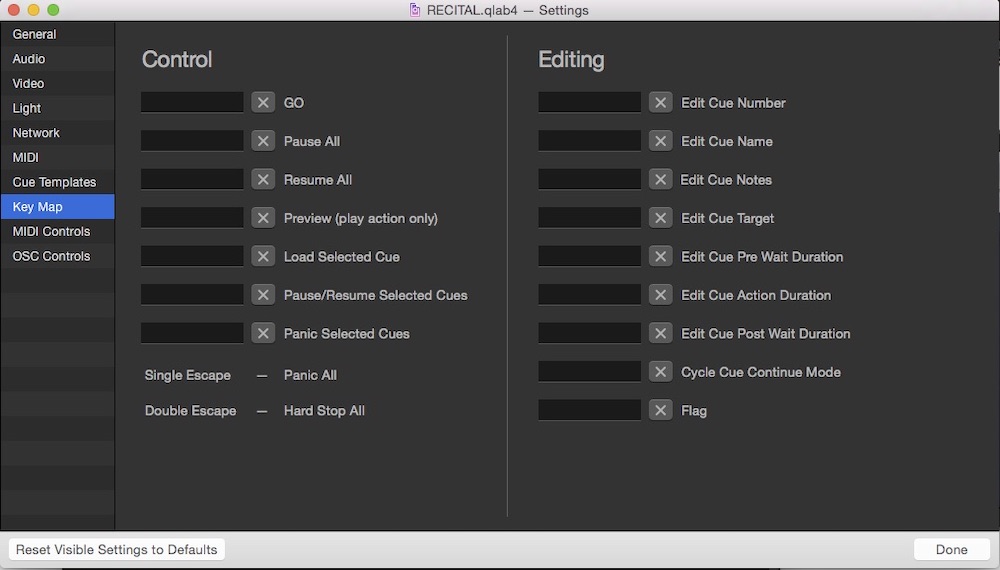Open OSC Controls in the sidebar
The height and width of the screenshot is (570, 1000).
(x=51, y=256)
